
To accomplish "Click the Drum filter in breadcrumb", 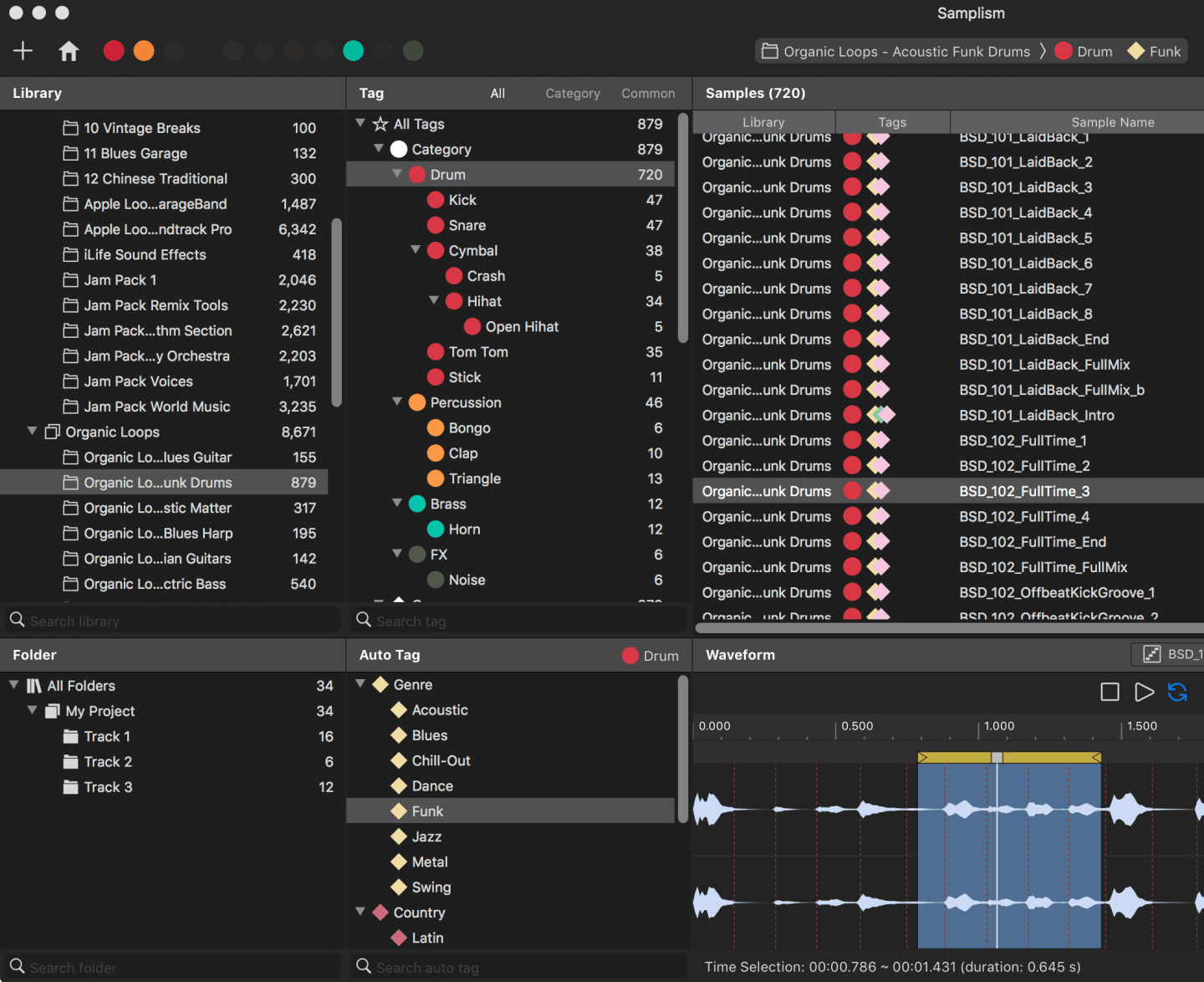I will (x=1084, y=52).
